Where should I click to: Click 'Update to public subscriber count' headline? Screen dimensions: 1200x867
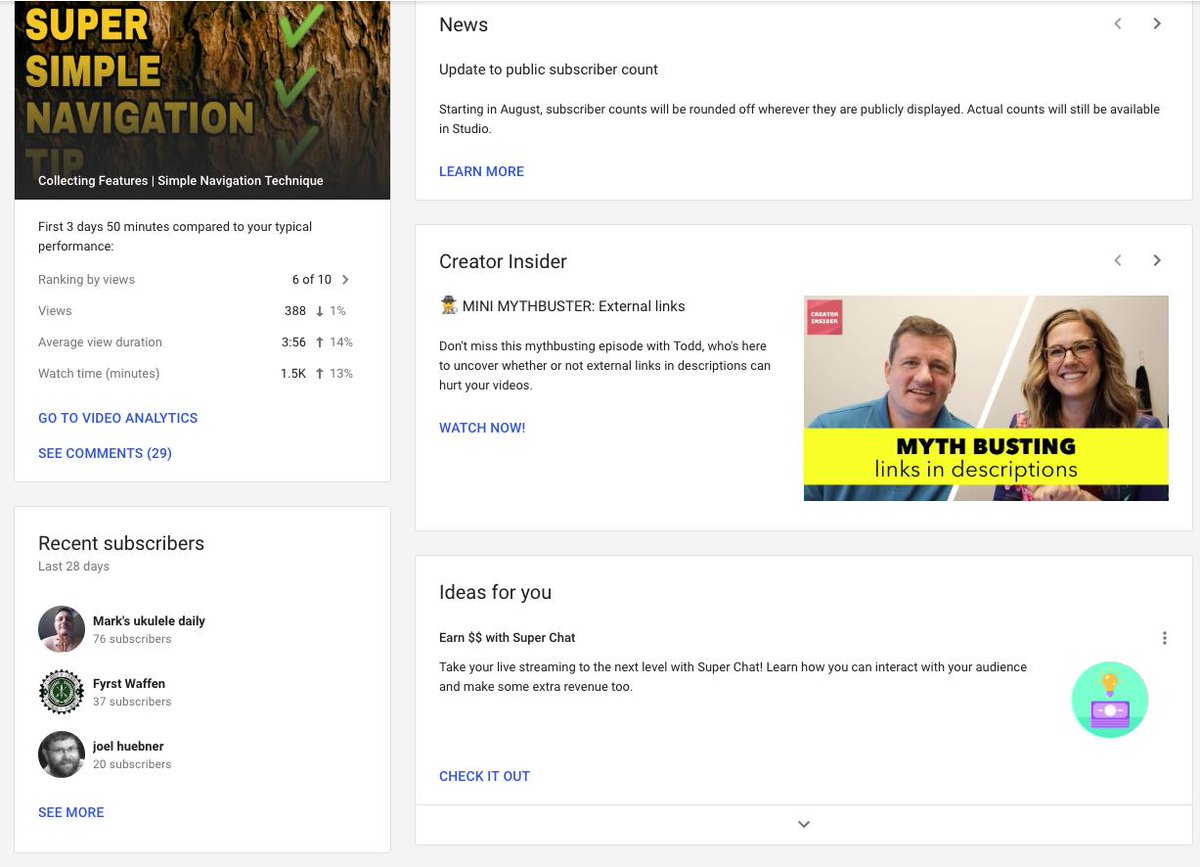pos(548,70)
